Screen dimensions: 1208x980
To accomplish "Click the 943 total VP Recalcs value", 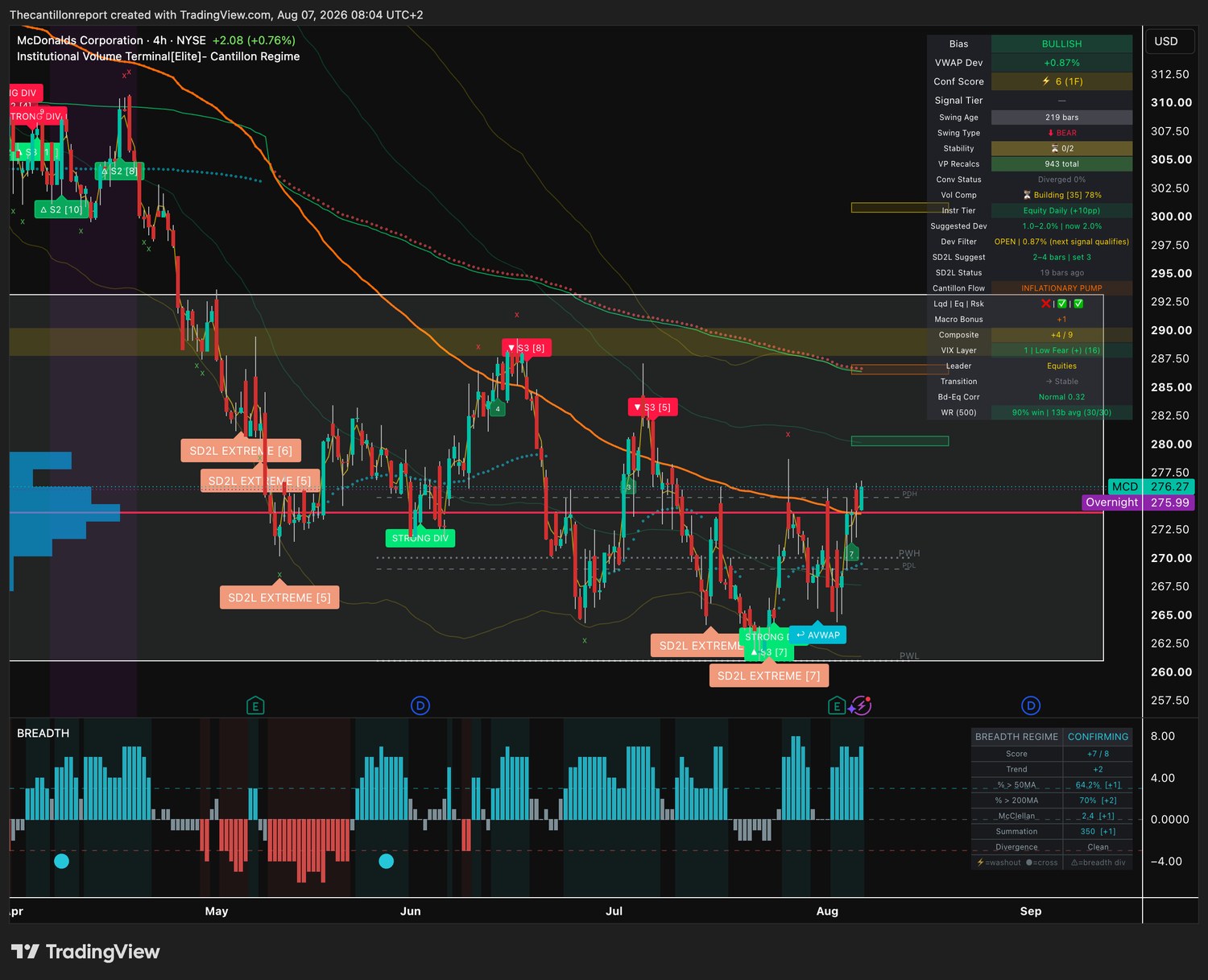I will click(x=1061, y=164).
